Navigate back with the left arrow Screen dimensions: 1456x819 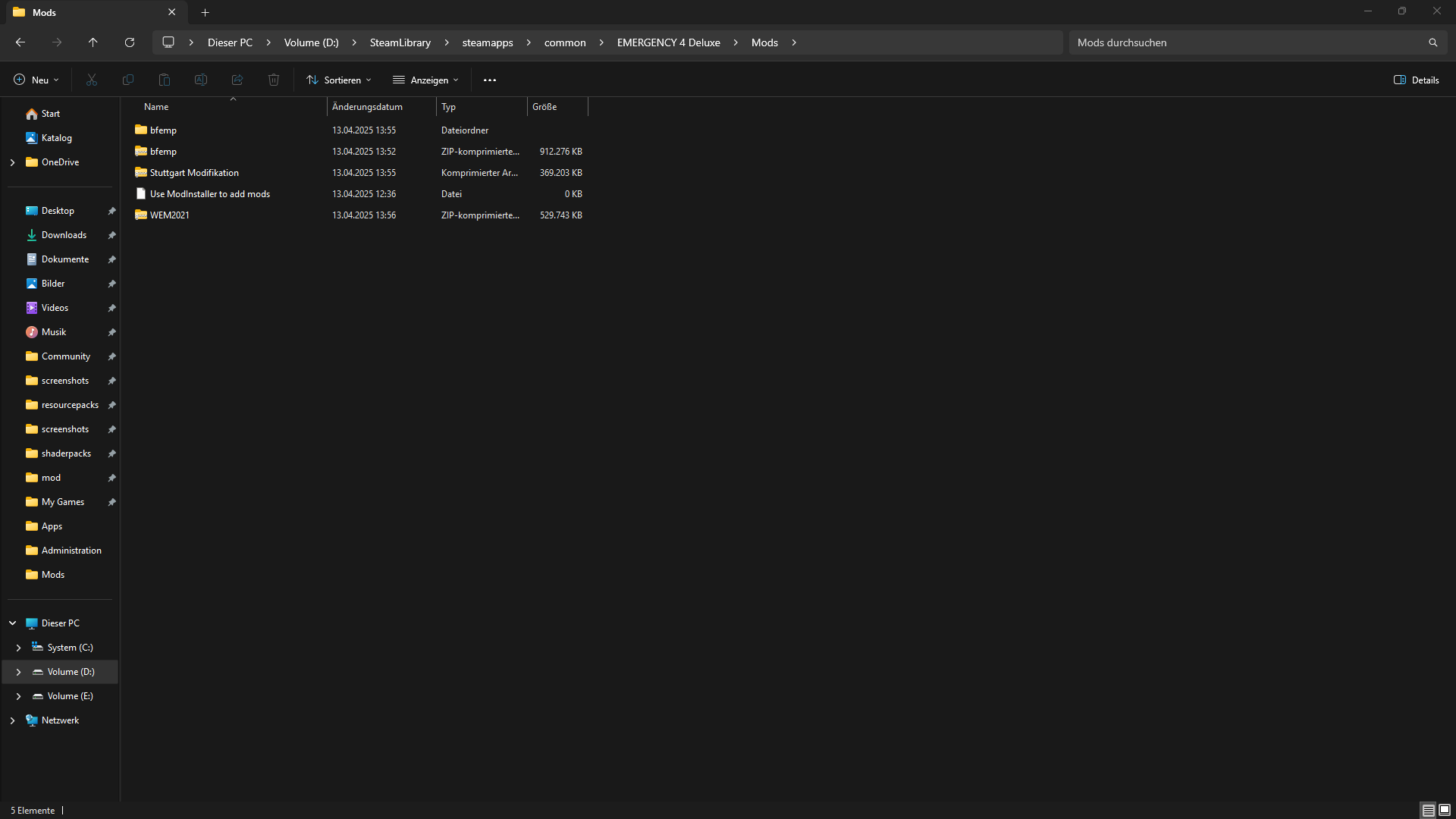[20, 42]
